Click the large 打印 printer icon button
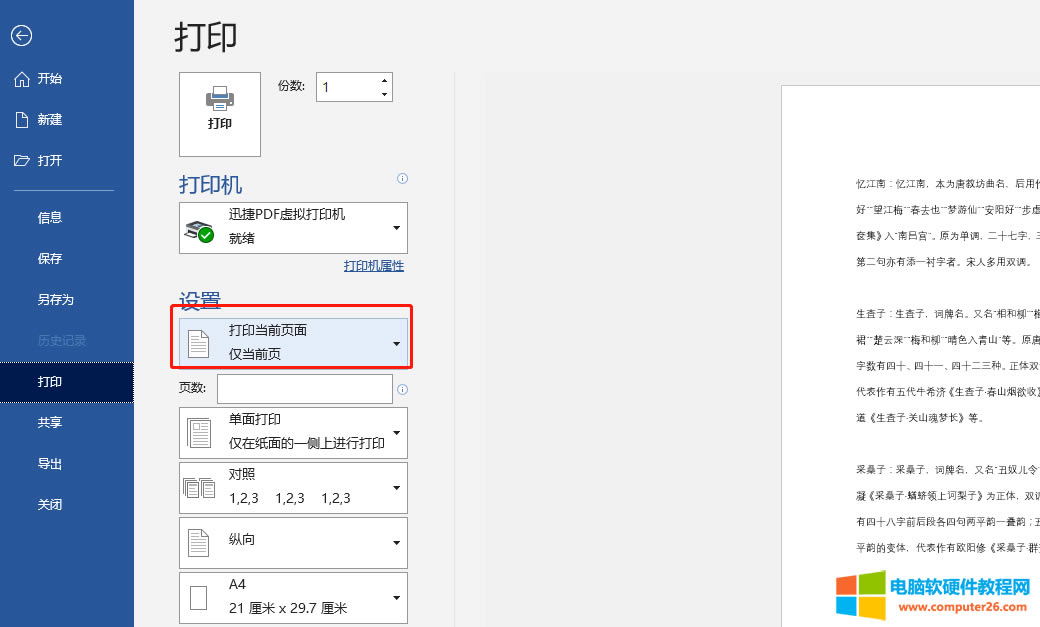1040x627 pixels. pyautogui.click(x=219, y=114)
